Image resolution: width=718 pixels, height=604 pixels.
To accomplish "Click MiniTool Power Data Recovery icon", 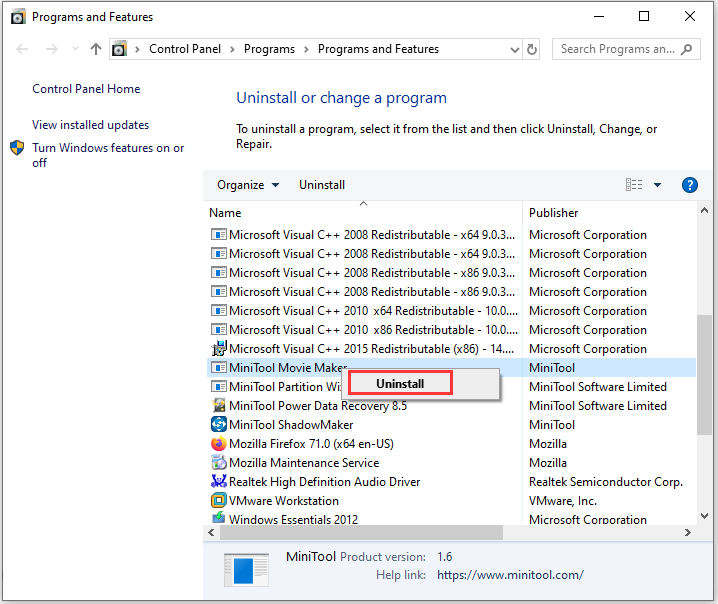I will (219, 405).
